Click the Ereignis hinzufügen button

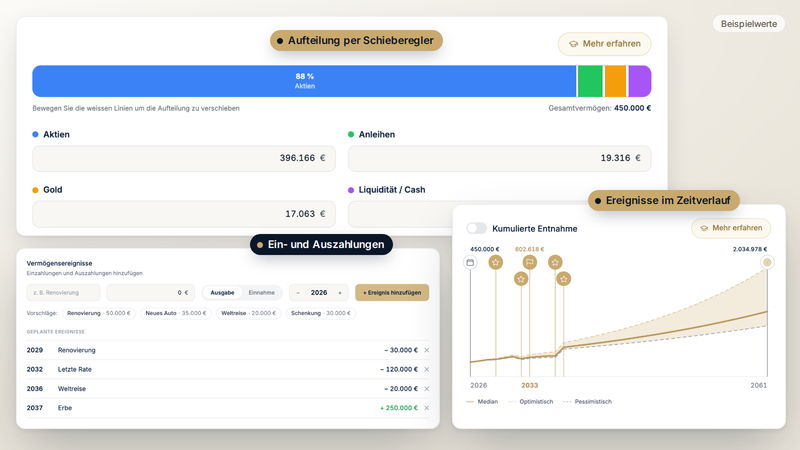pyautogui.click(x=392, y=292)
